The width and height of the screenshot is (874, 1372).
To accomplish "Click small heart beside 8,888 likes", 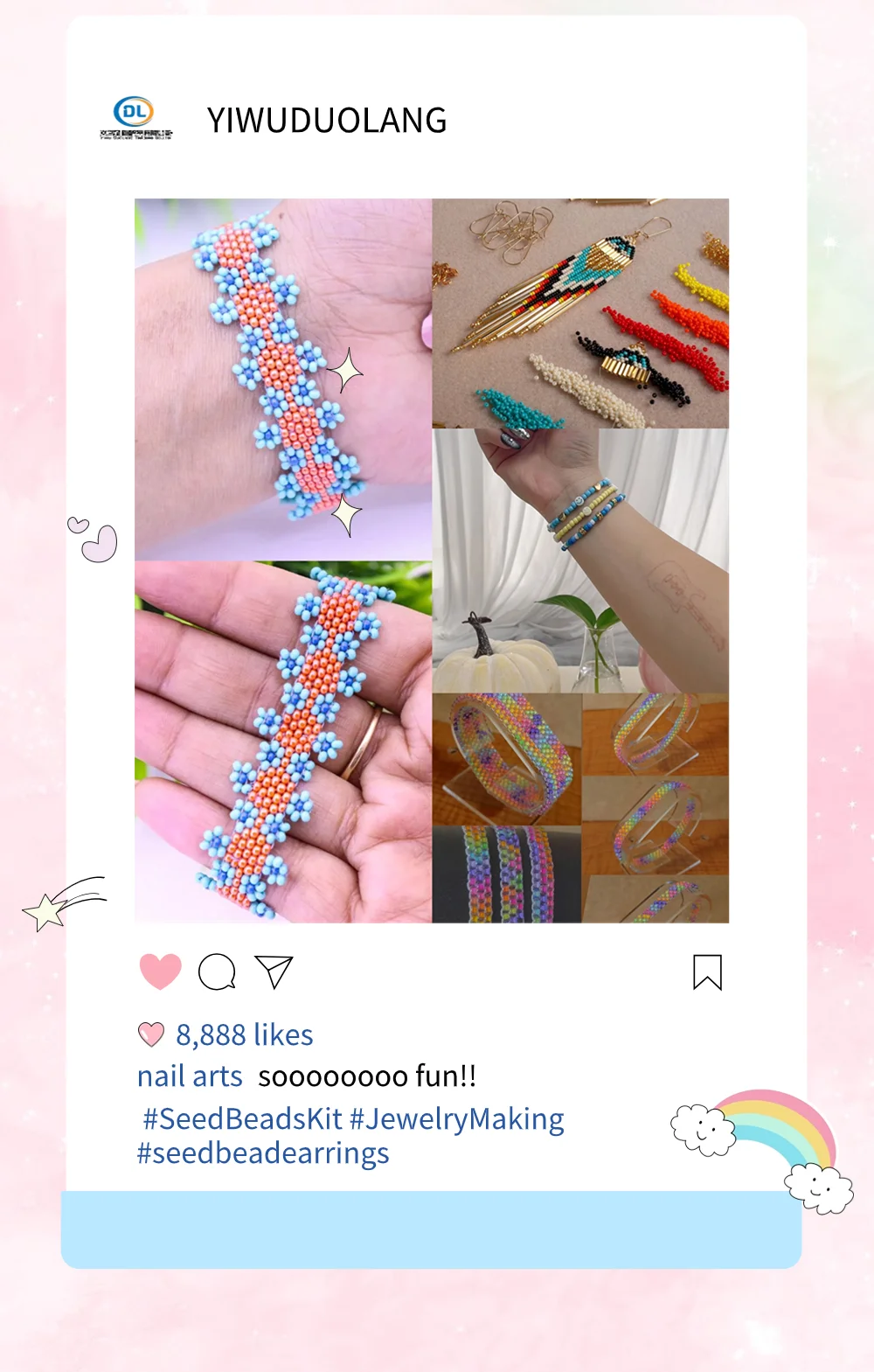I will pyautogui.click(x=151, y=1034).
